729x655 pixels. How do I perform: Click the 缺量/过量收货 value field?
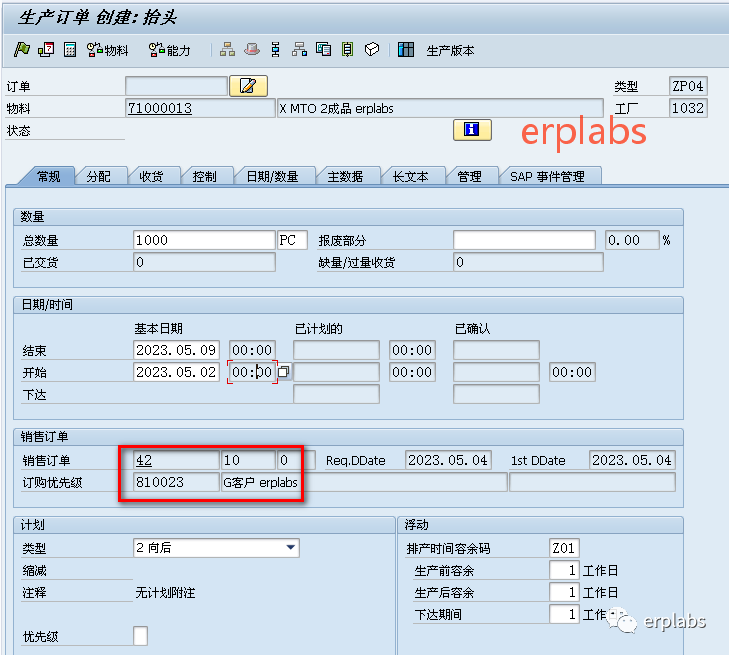point(529,262)
